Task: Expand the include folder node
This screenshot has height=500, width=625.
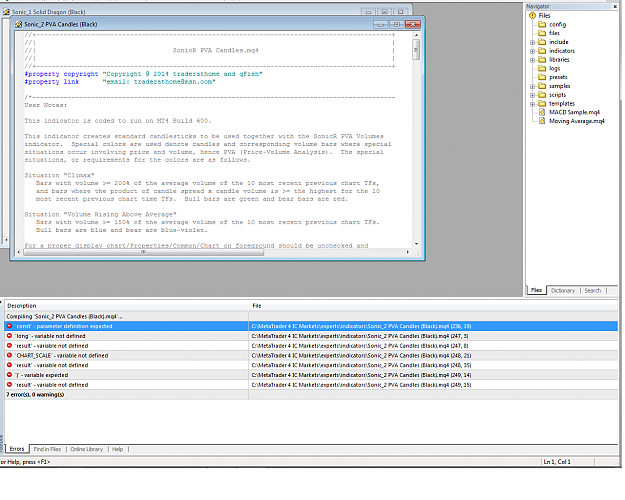Action: pos(532,42)
